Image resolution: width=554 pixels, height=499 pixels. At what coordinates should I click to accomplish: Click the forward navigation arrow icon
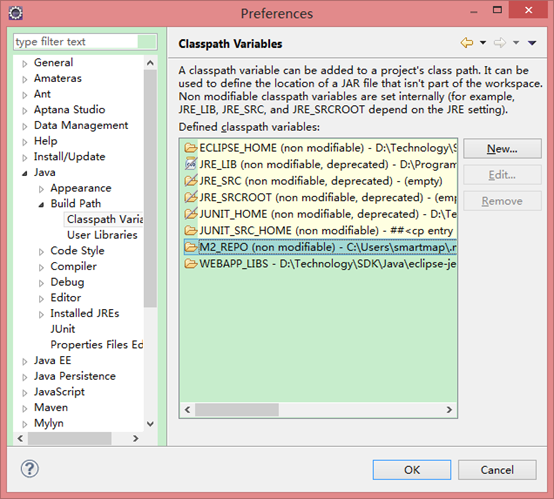[500, 43]
